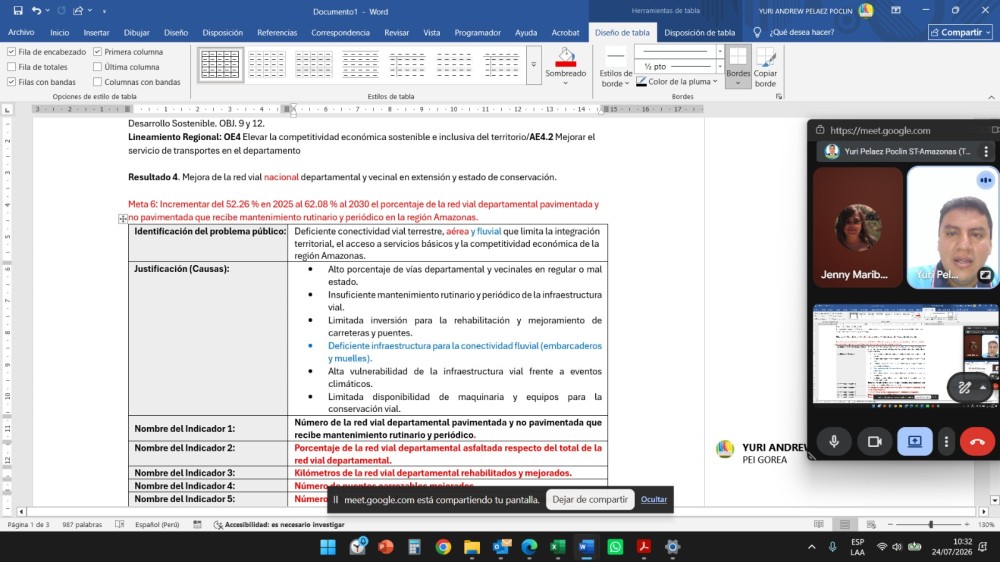Switch to the Insertar tab
The height and width of the screenshot is (562, 1000).
tap(96, 32)
